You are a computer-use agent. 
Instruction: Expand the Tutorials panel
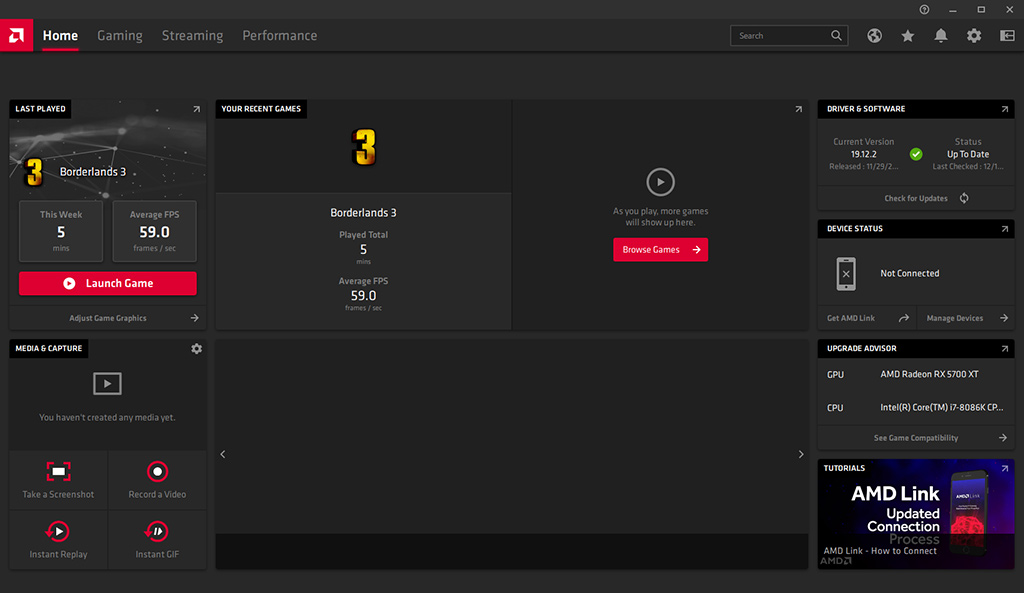pos(1005,468)
